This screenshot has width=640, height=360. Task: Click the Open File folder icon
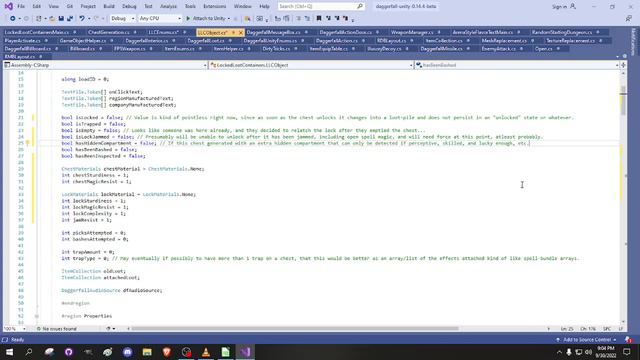pos(52,18)
